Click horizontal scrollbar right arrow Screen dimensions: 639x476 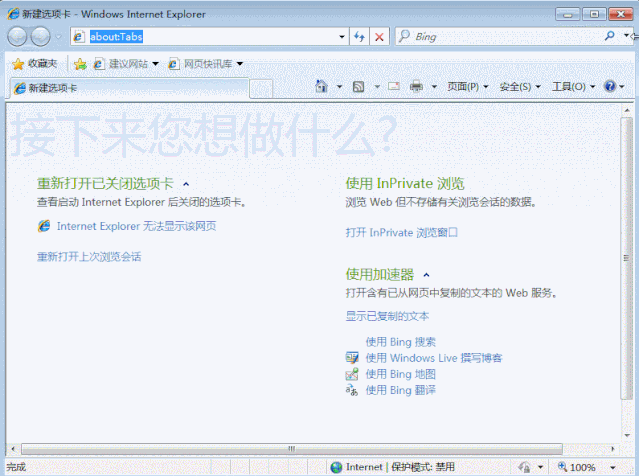613,449
